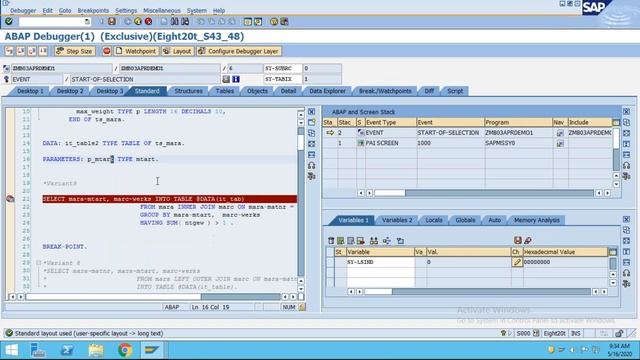640x360 pixels.
Task: Click the Variable column header
Action: [380, 252]
